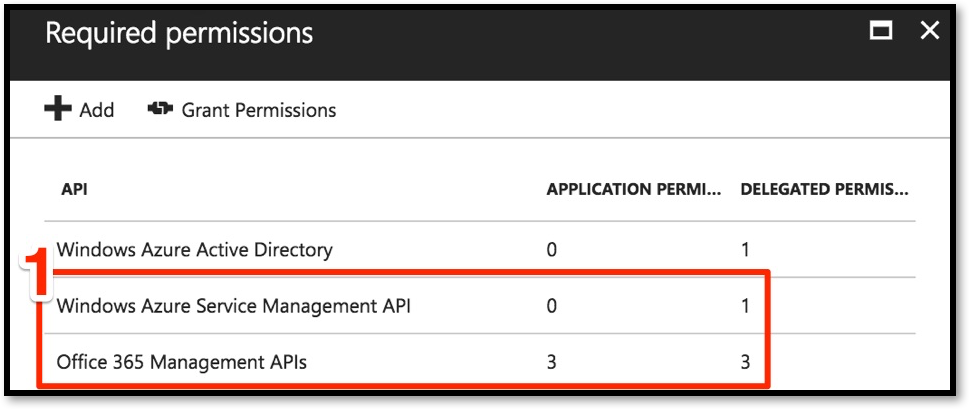This screenshot has width=969, height=409.
Task: Click application permissions count for Office 365
Action: 551,361
